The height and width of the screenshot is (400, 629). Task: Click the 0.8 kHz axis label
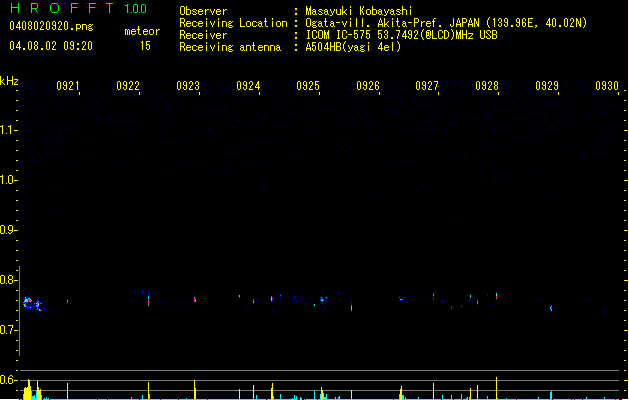[x=7, y=280]
